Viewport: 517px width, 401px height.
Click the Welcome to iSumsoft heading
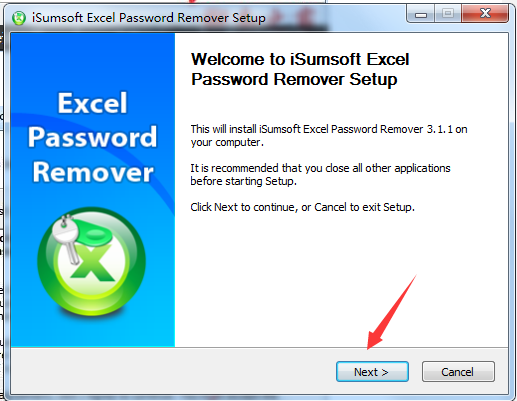coord(300,69)
